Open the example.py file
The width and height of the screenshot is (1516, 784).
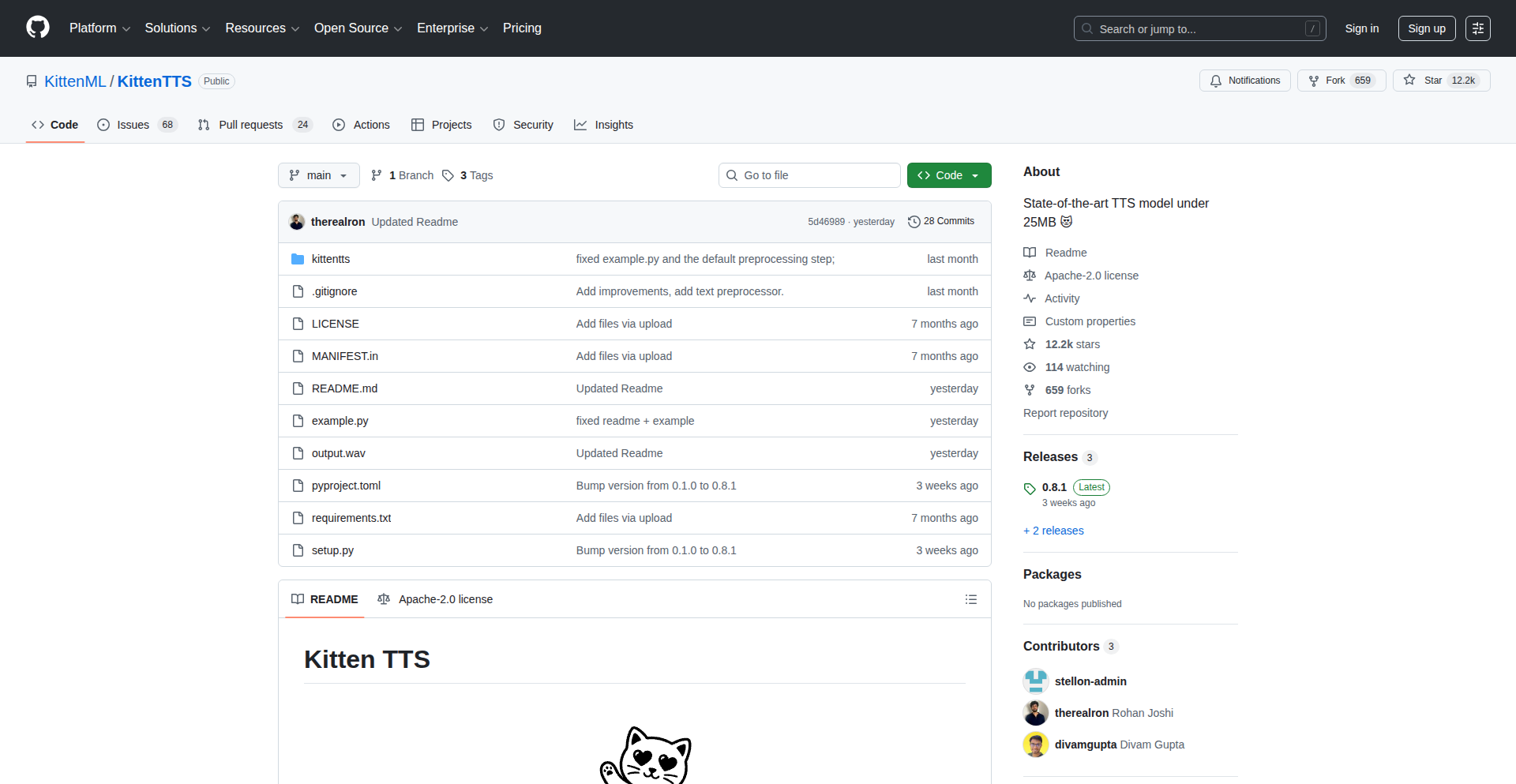[x=340, y=421]
